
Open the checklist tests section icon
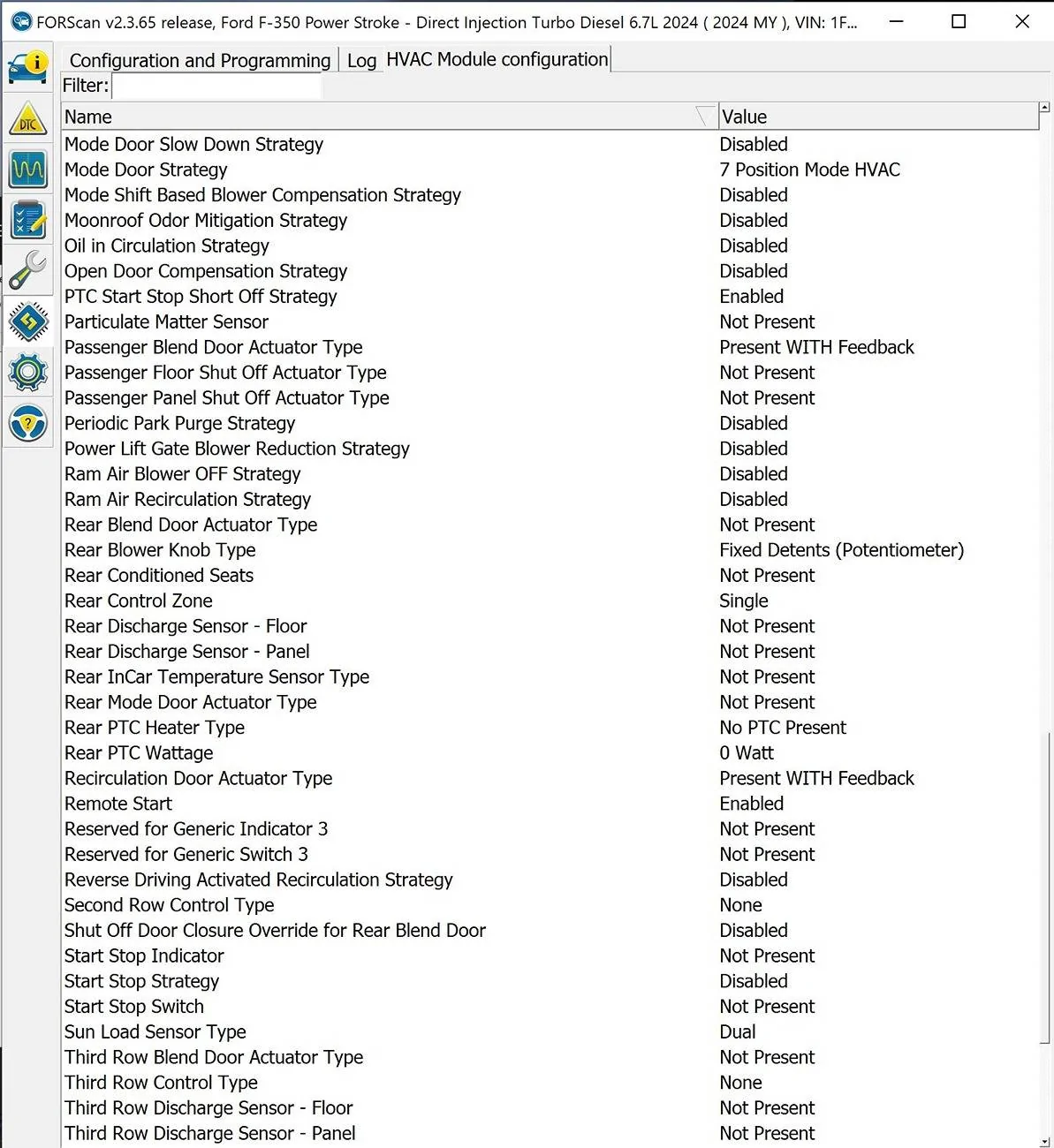pos(28,220)
